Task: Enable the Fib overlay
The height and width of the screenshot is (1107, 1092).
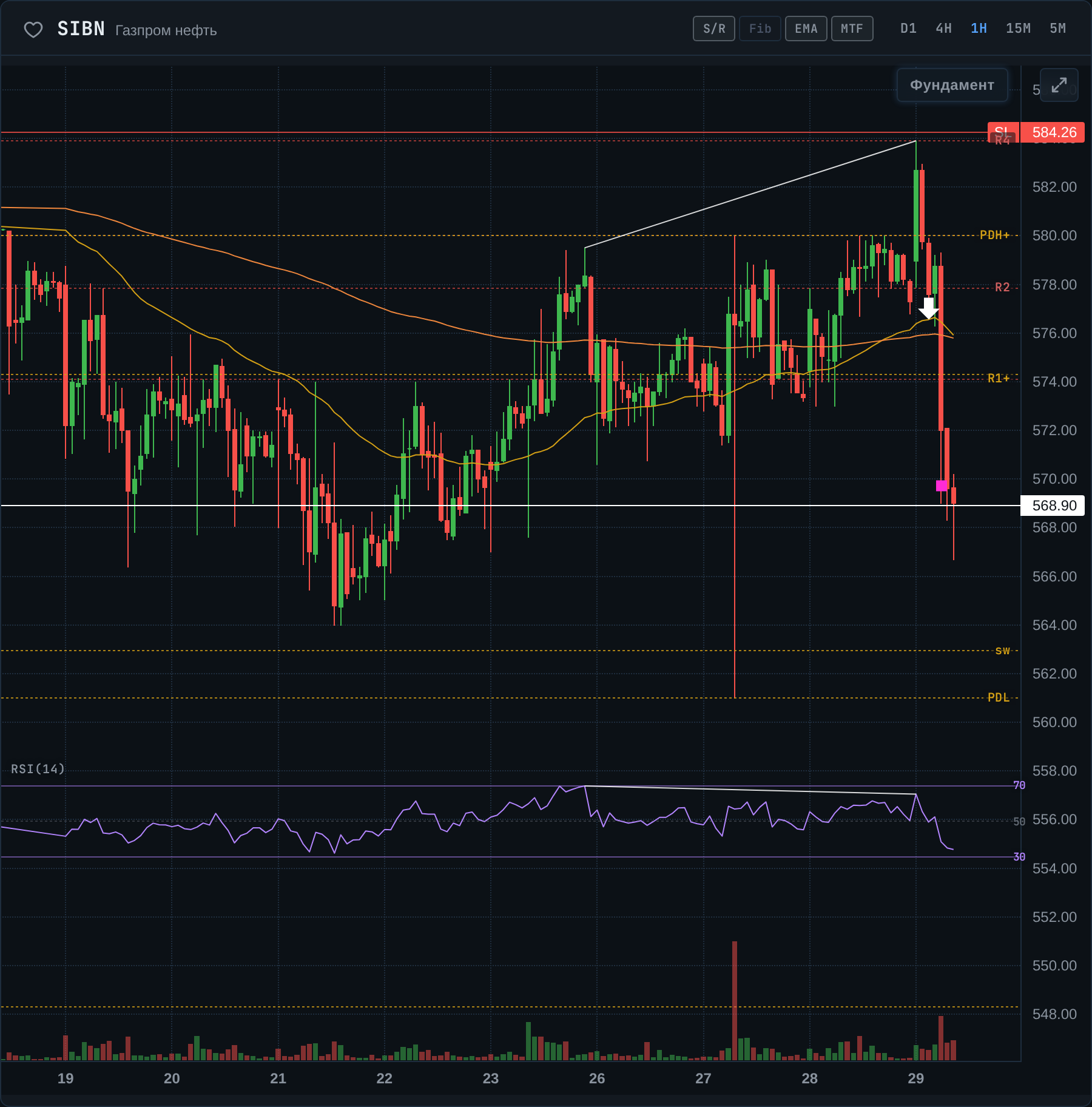Action: tap(760, 29)
